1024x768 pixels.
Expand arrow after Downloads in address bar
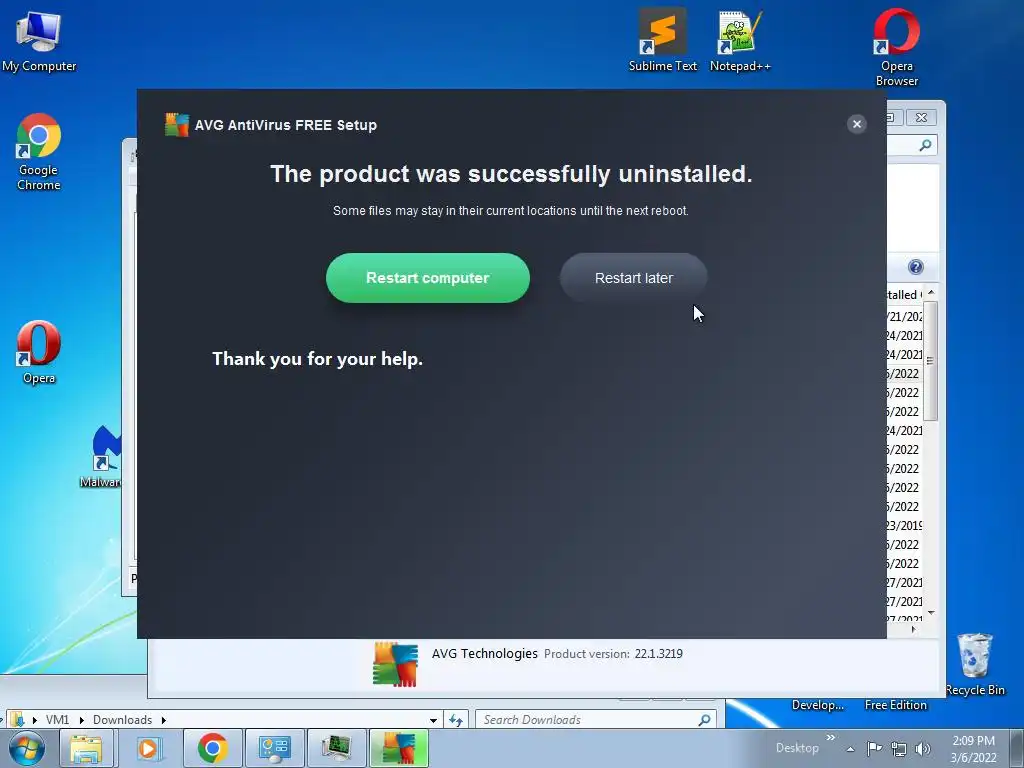[163, 720]
